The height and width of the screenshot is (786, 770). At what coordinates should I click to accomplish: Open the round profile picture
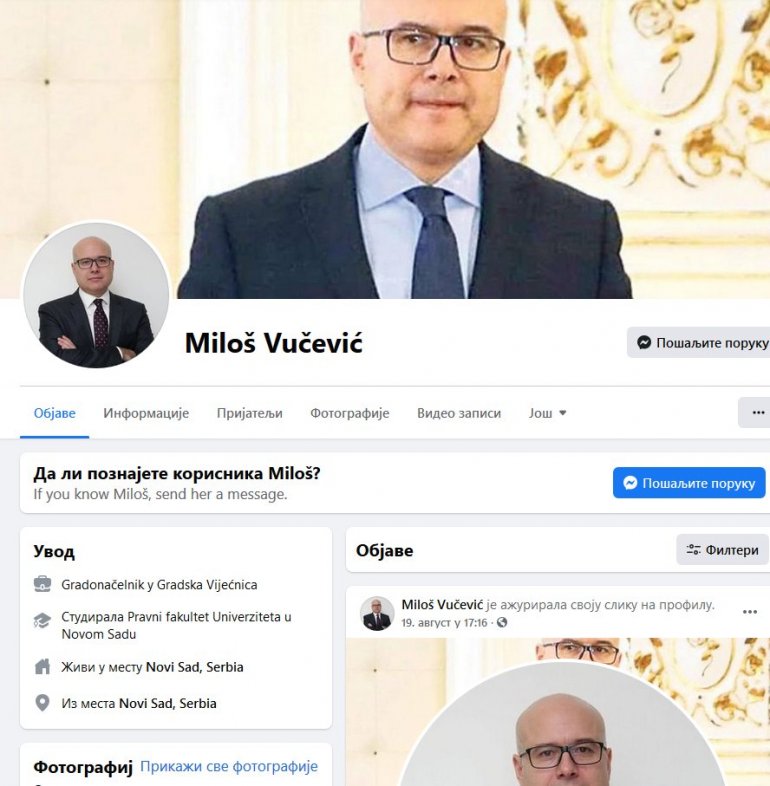coord(96,295)
